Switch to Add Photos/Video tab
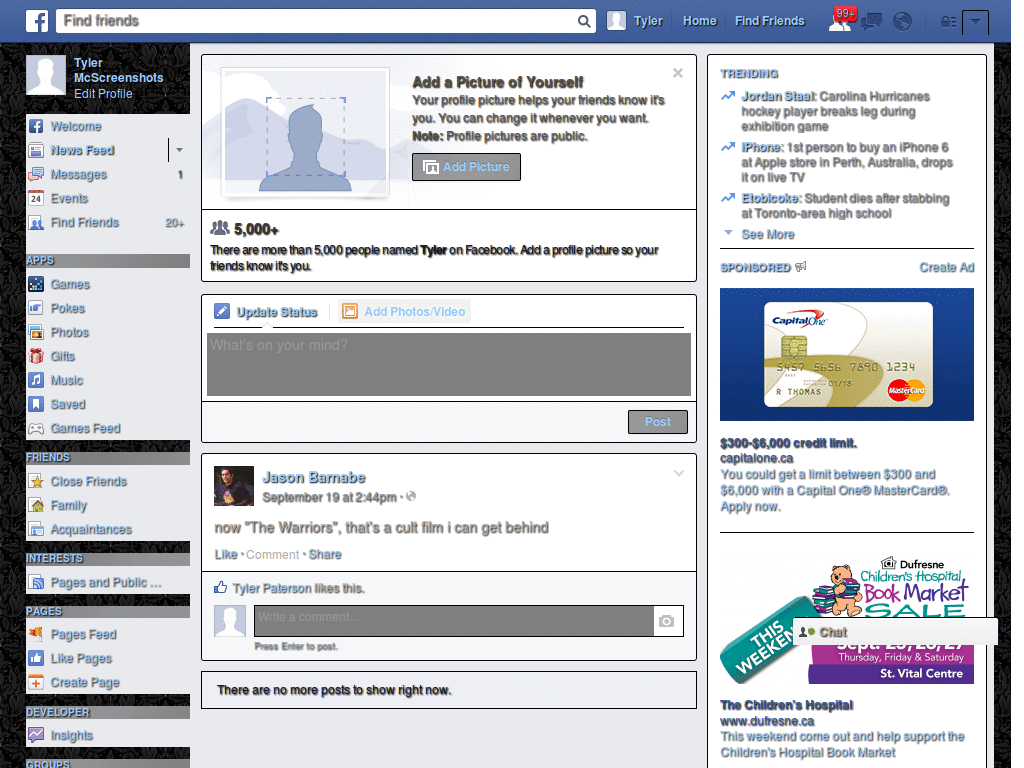The width and height of the screenshot is (1024, 768). tap(404, 312)
